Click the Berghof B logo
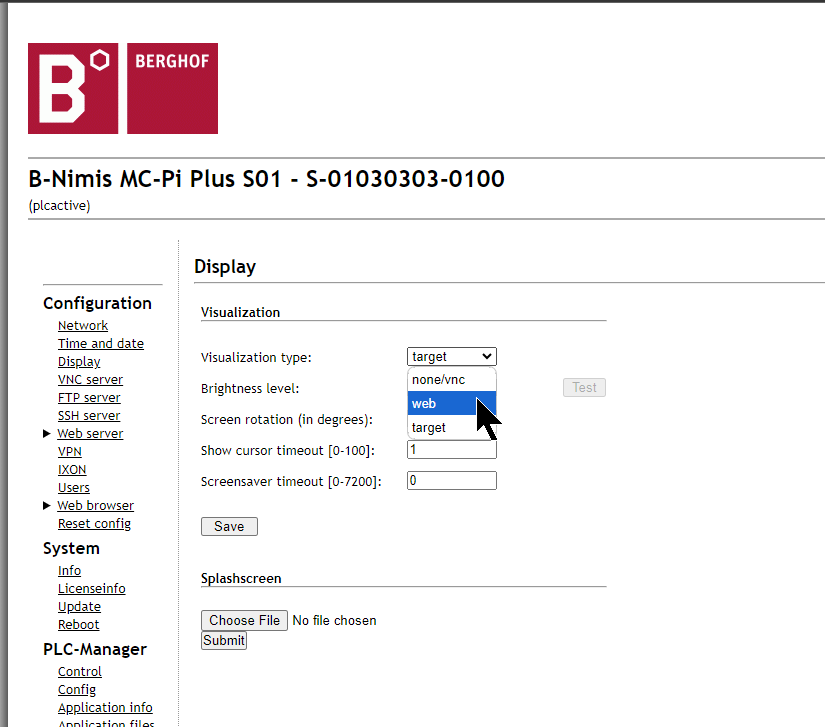Image resolution: width=825 pixels, height=727 pixels. tap(73, 88)
